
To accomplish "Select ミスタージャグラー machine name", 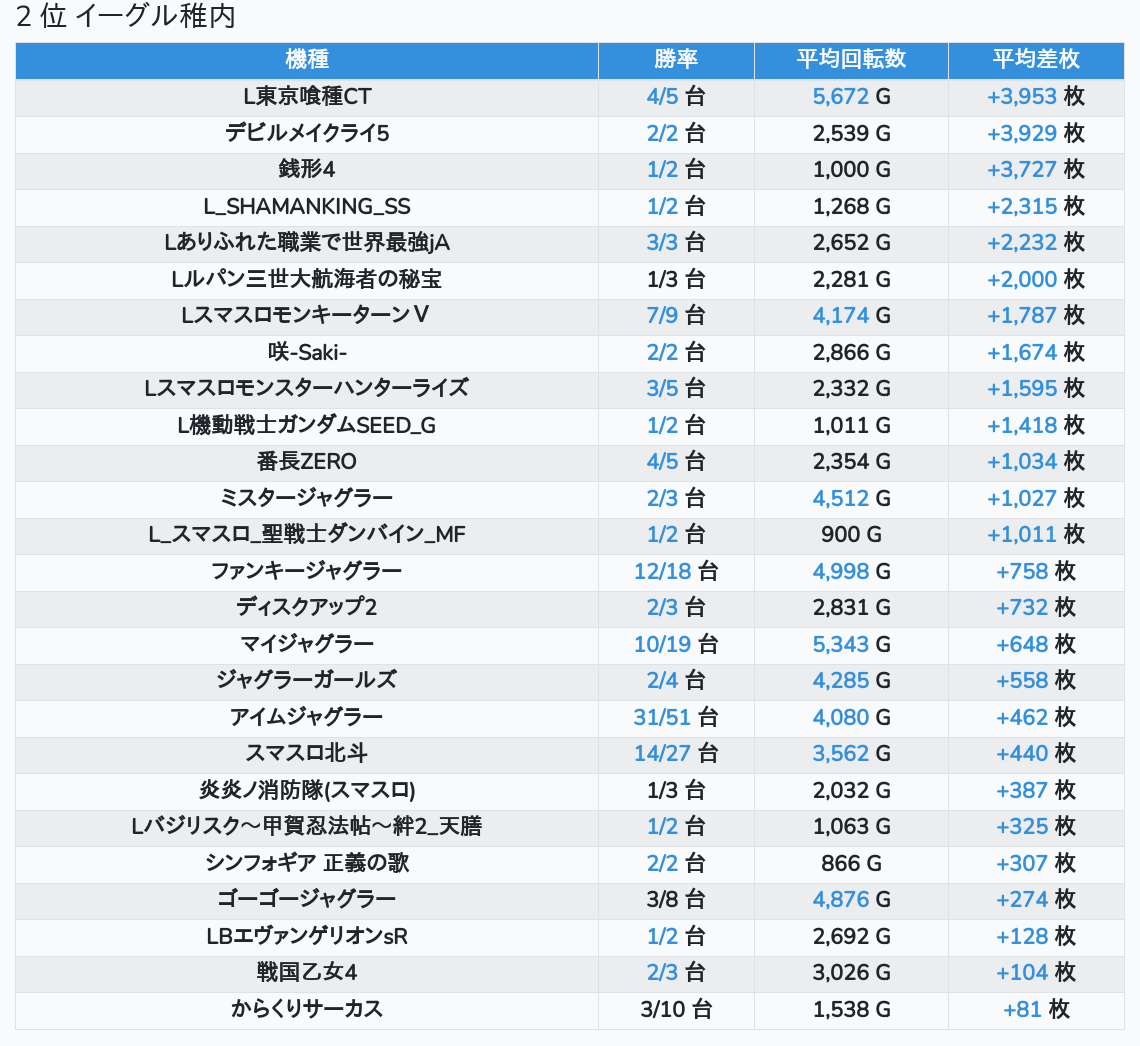I will (x=307, y=499).
